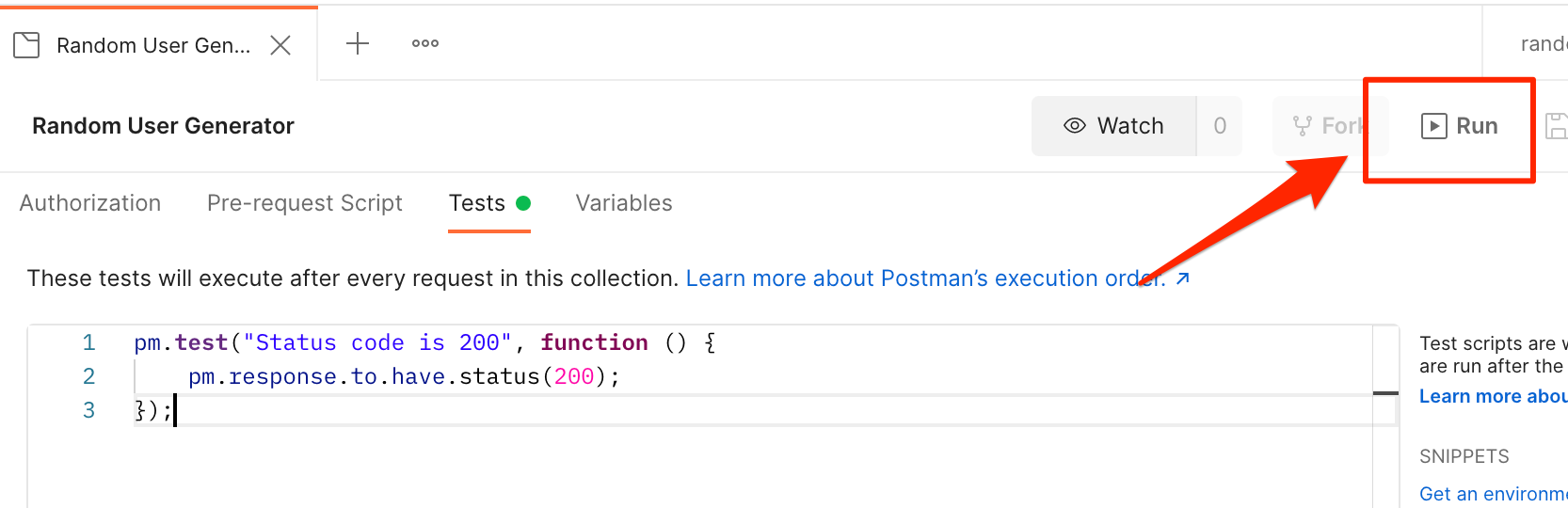Click the Watch collection button

coord(1114,126)
